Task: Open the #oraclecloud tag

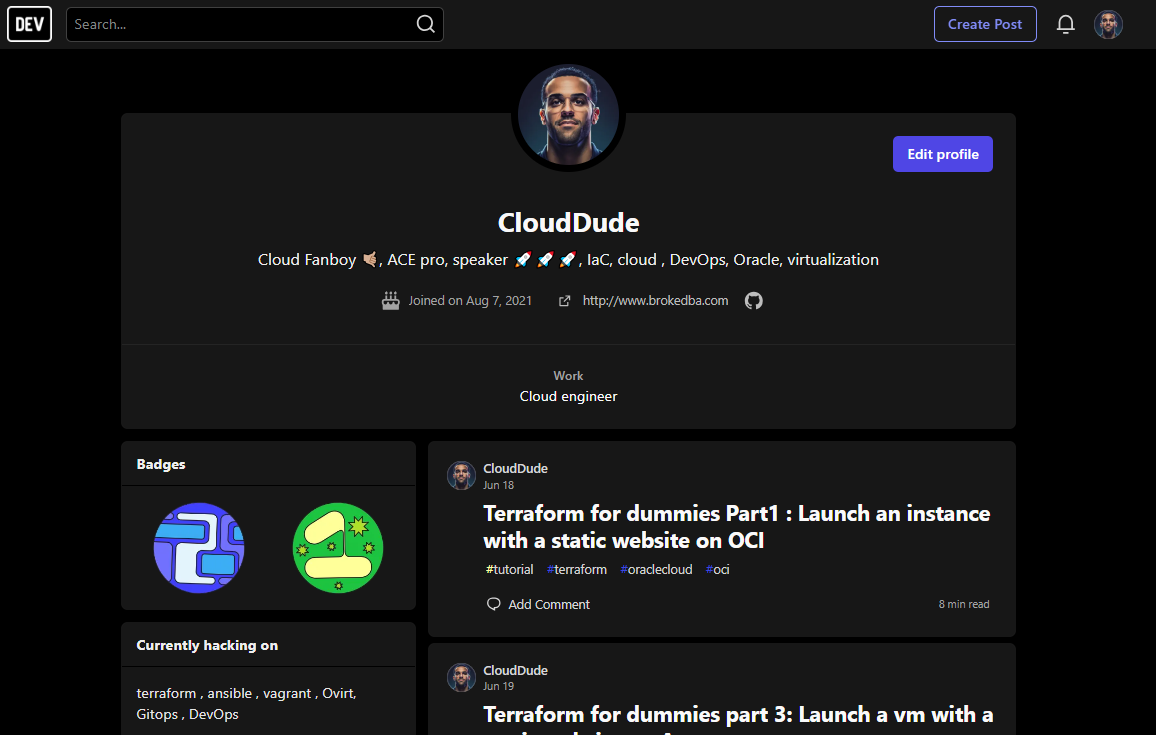Action: pos(656,570)
